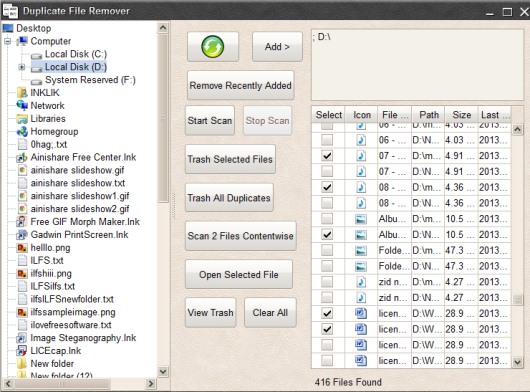Click the Stop Scan button
The width and height of the screenshot is (530, 392).
(267, 121)
